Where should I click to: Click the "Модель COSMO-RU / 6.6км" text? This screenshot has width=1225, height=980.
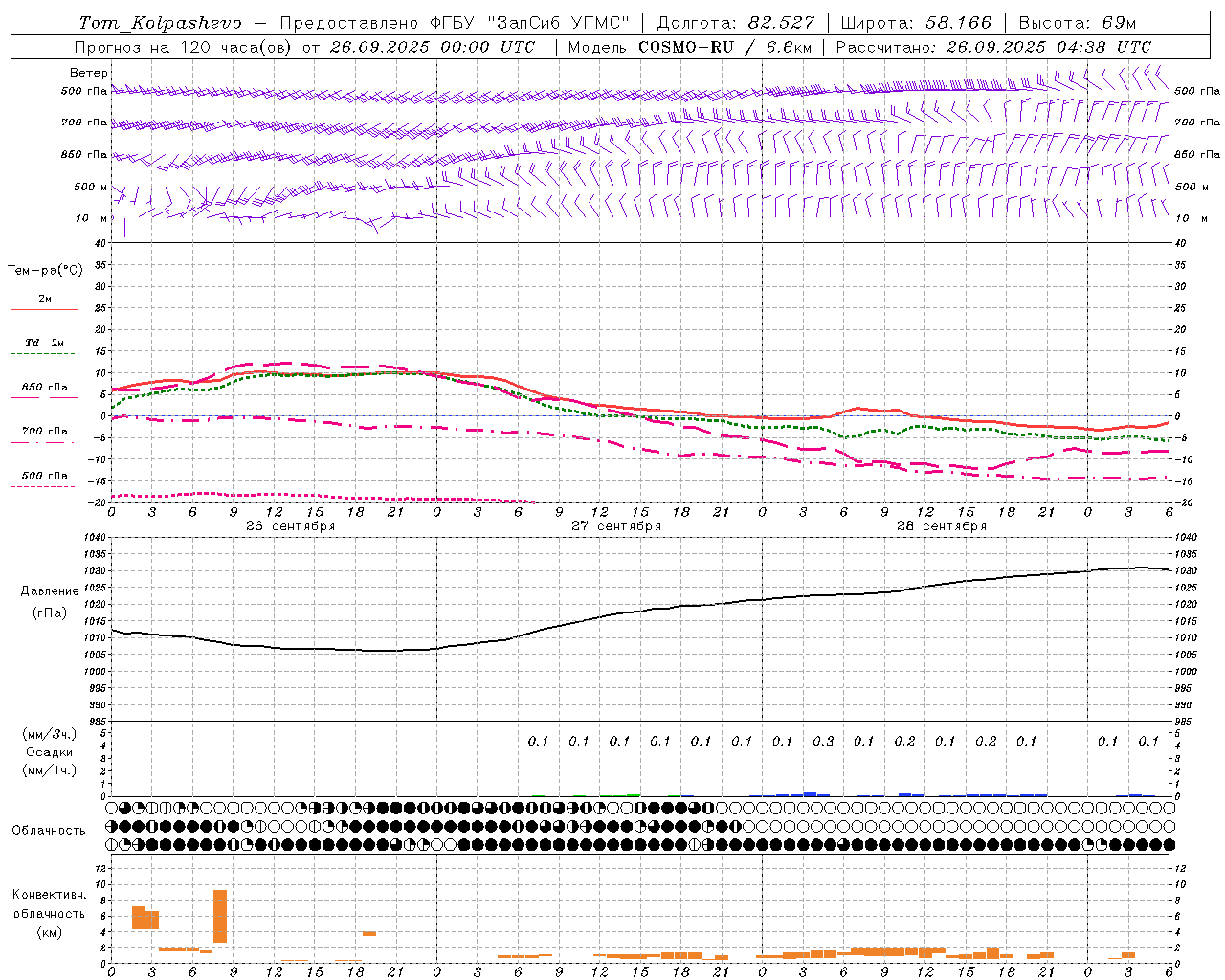[690, 47]
